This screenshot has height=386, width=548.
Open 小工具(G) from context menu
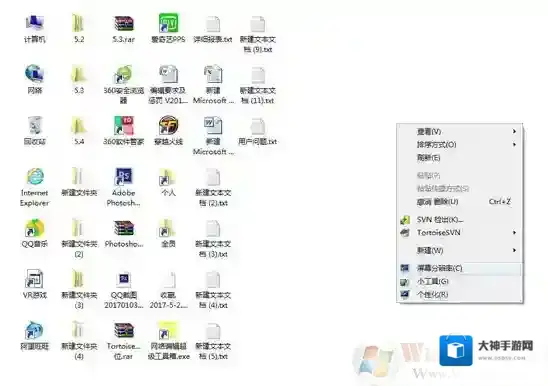(459, 281)
